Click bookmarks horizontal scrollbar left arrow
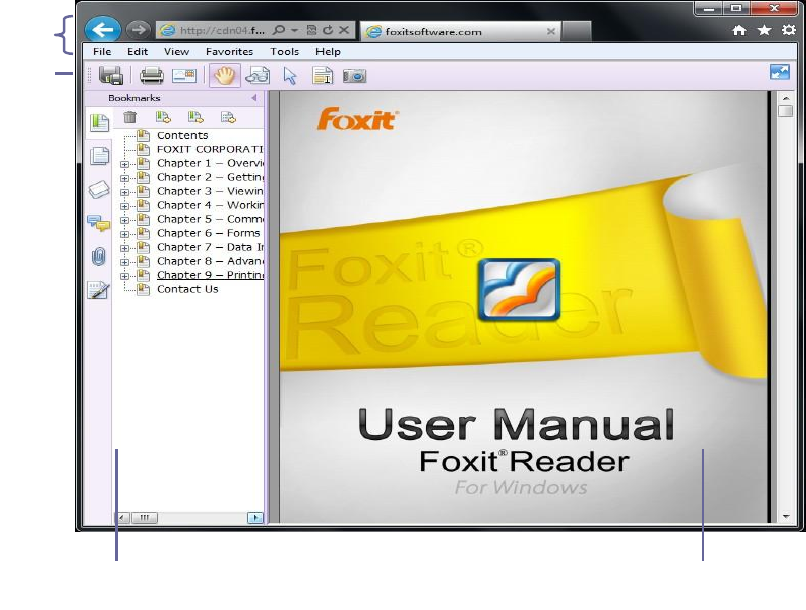Screen dimensions: 806x610 coord(121,517)
